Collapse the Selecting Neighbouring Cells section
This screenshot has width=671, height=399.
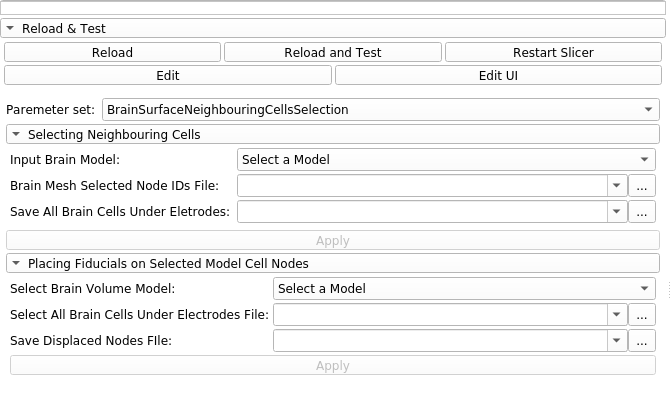click(333, 134)
